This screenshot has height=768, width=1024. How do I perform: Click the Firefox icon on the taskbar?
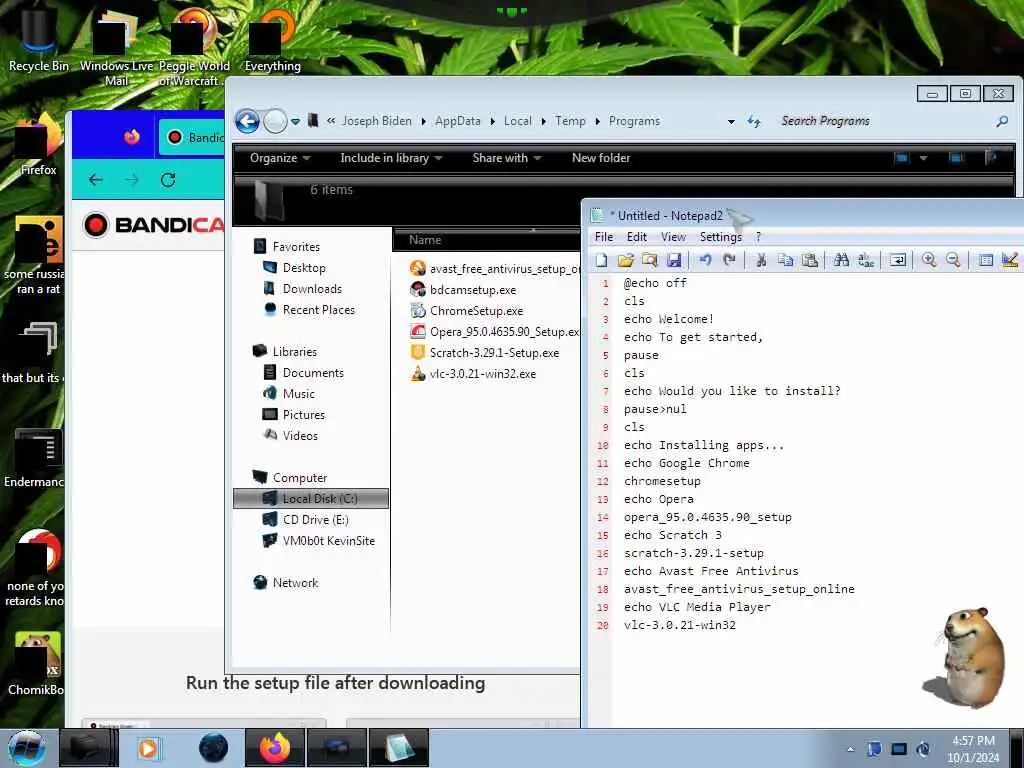click(x=275, y=748)
